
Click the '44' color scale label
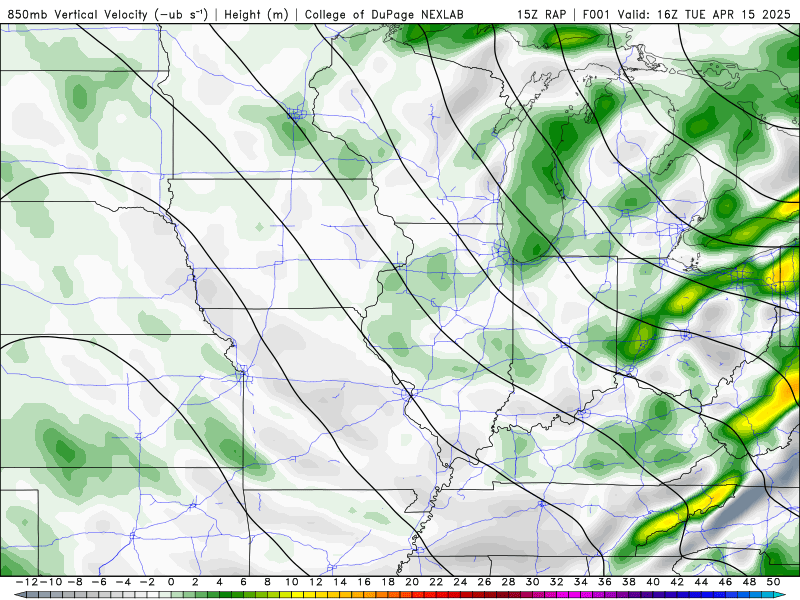pos(701,582)
